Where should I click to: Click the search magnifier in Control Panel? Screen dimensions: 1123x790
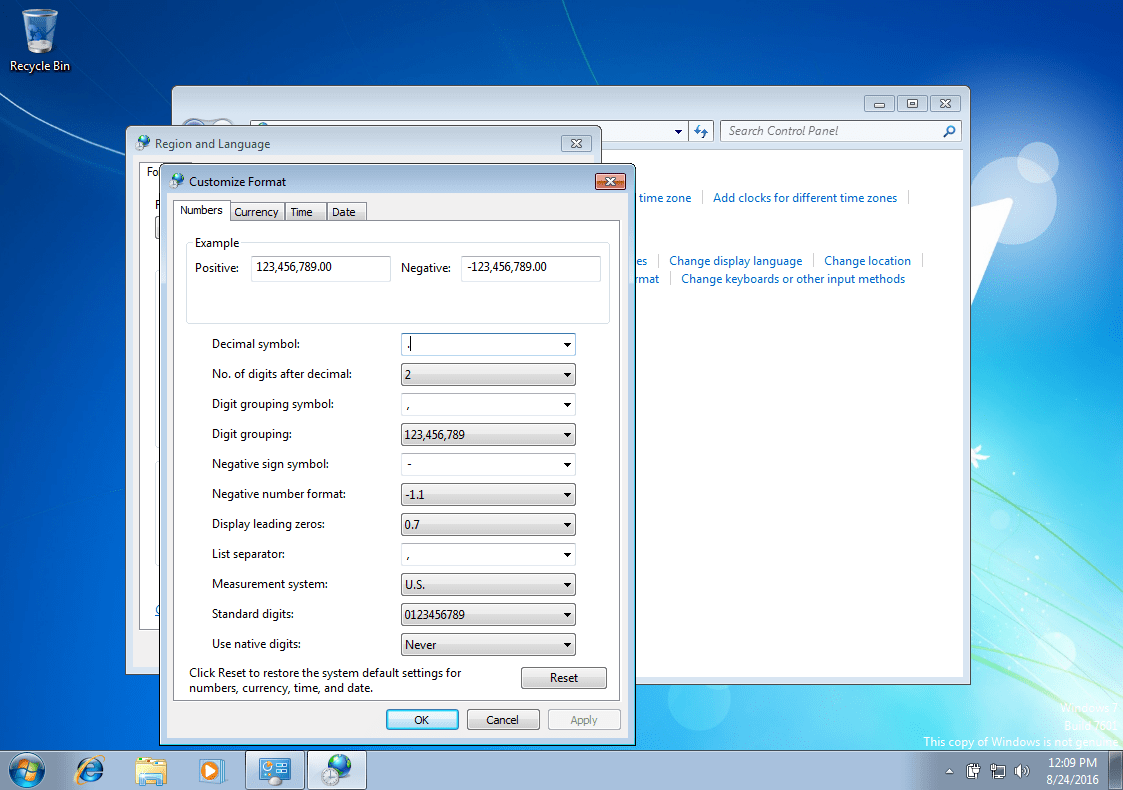[949, 131]
